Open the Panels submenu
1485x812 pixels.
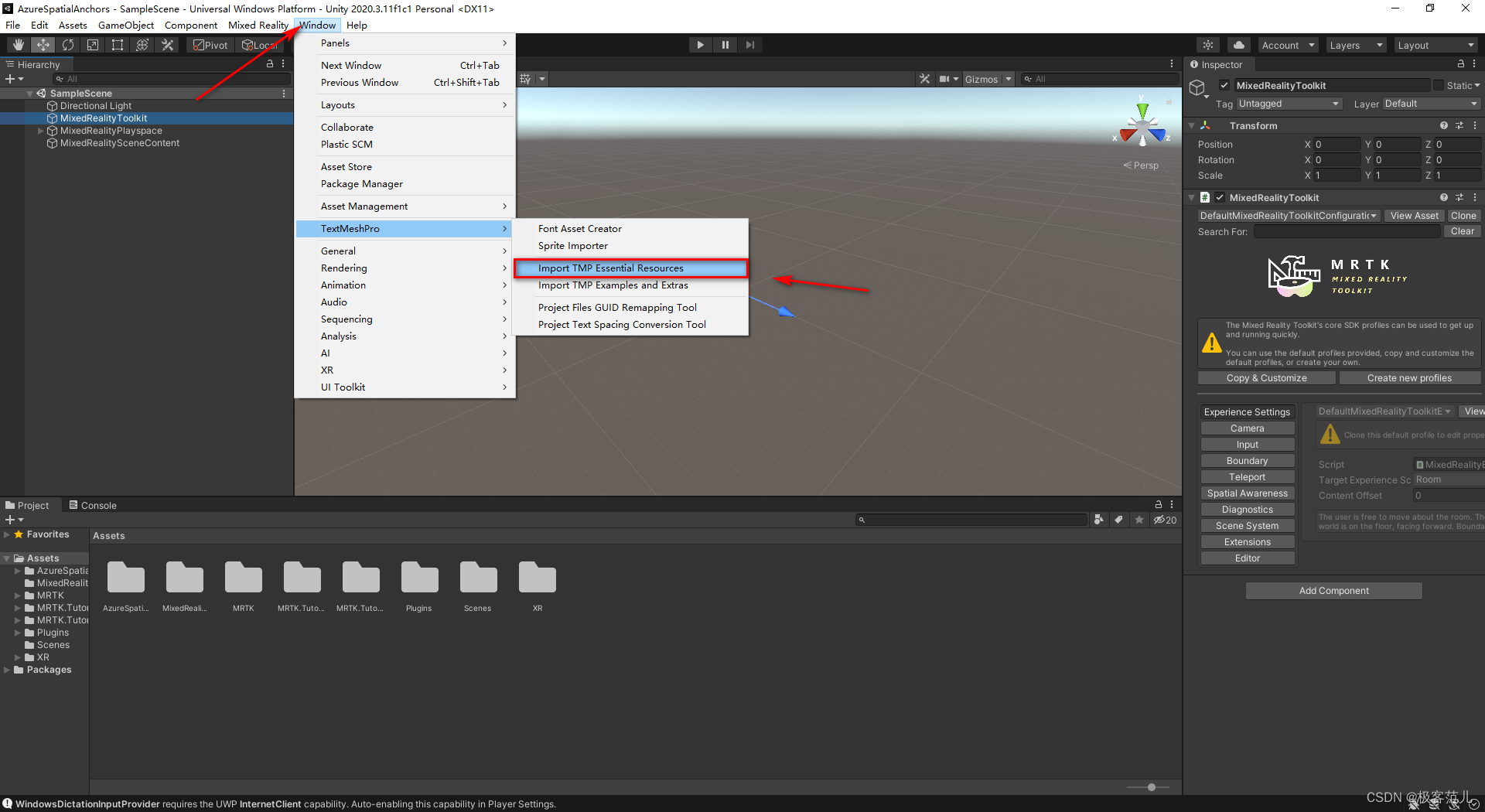click(x=405, y=43)
